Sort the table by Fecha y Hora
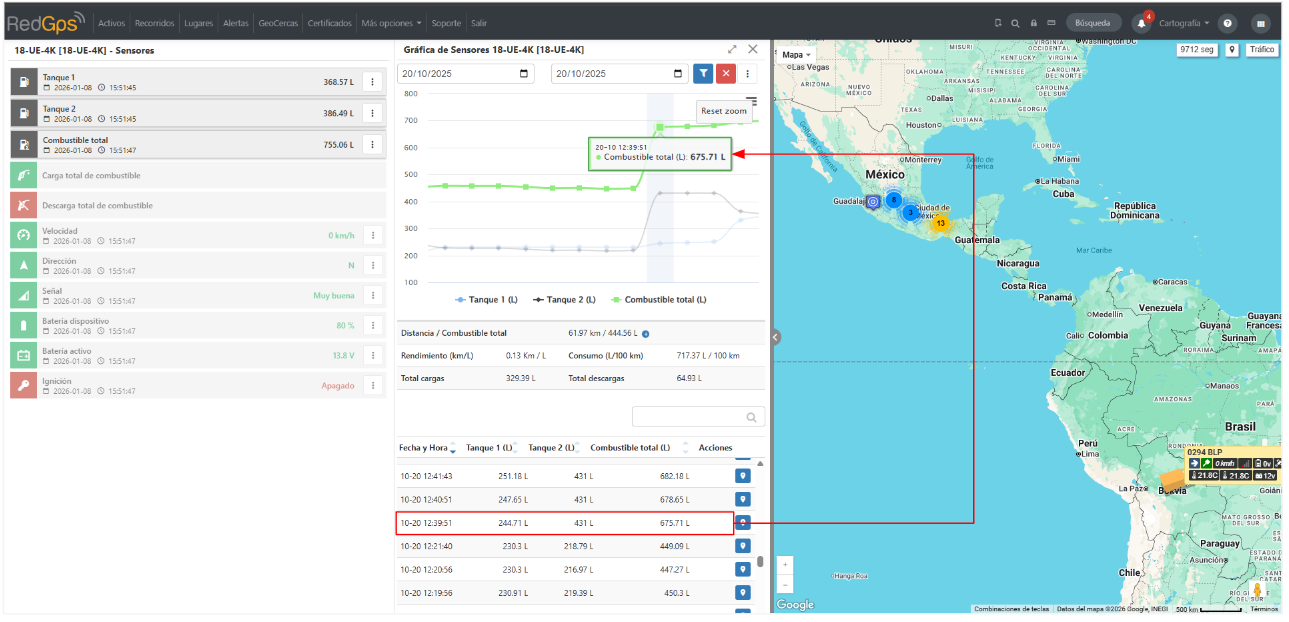Viewport: 1289px width, 622px height. [427, 447]
